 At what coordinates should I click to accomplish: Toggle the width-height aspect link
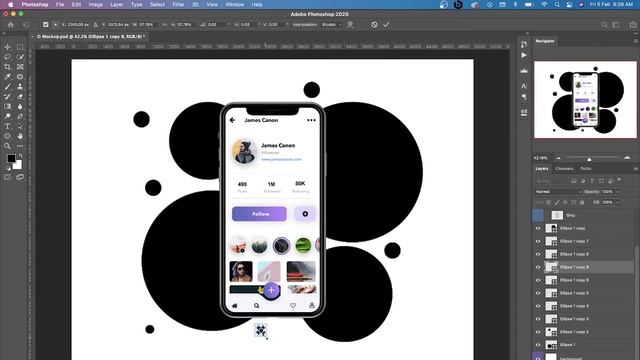(x=165, y=24)
